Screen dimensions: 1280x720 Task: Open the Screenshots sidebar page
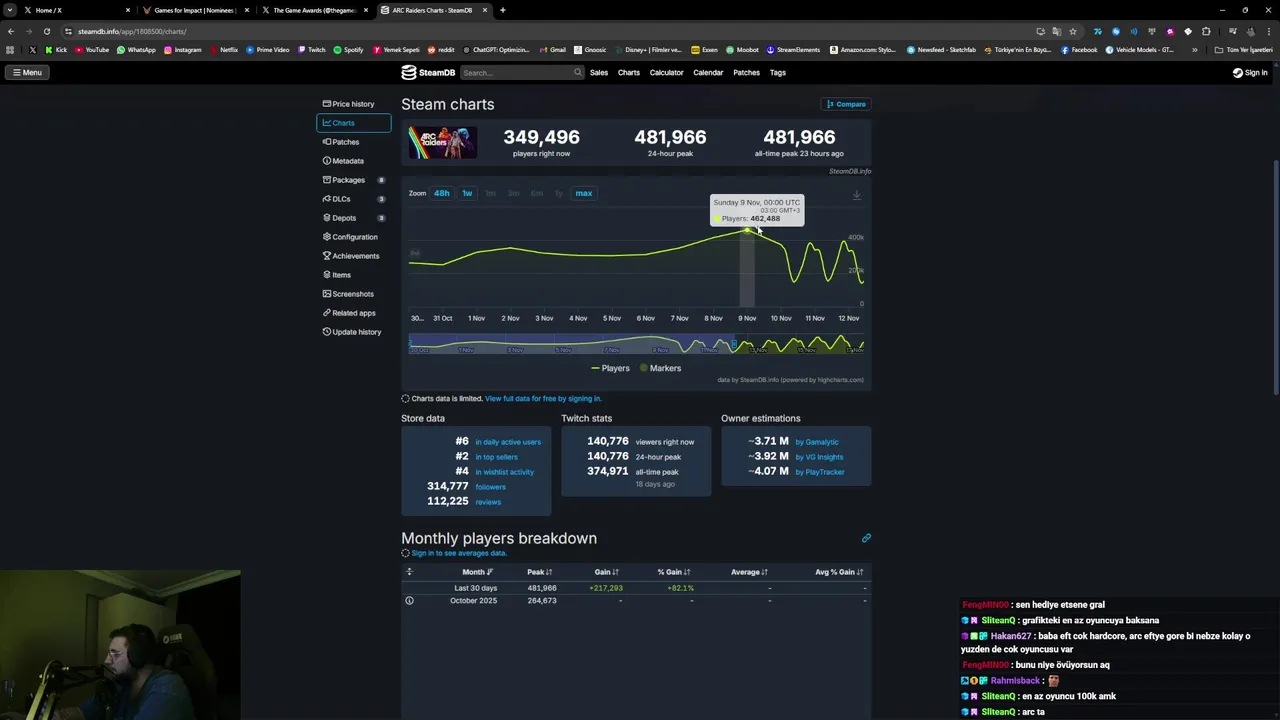tap(347, 294)
